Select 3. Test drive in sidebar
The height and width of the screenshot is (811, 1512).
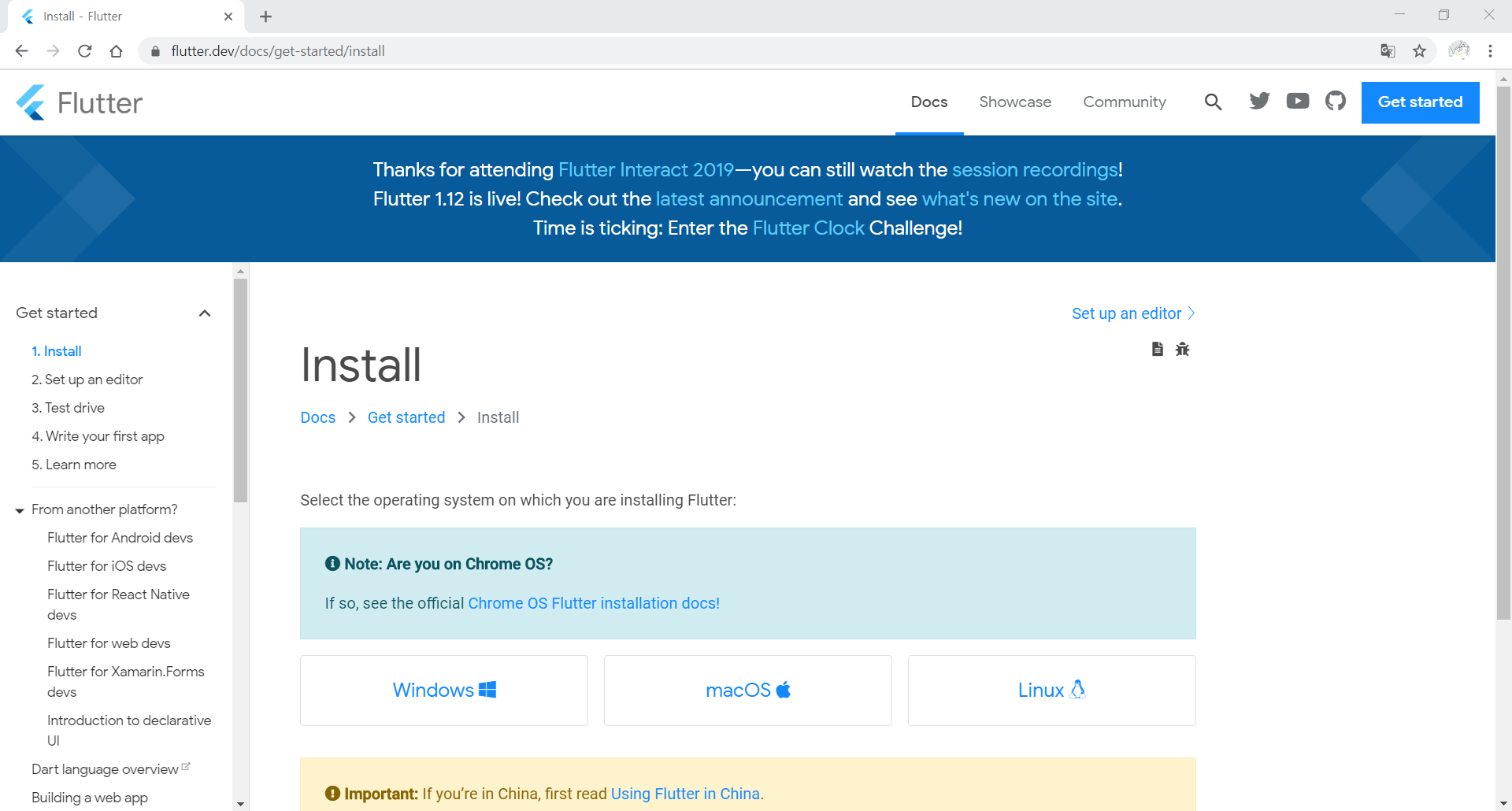pyautogui.click(x=68, y=408)
